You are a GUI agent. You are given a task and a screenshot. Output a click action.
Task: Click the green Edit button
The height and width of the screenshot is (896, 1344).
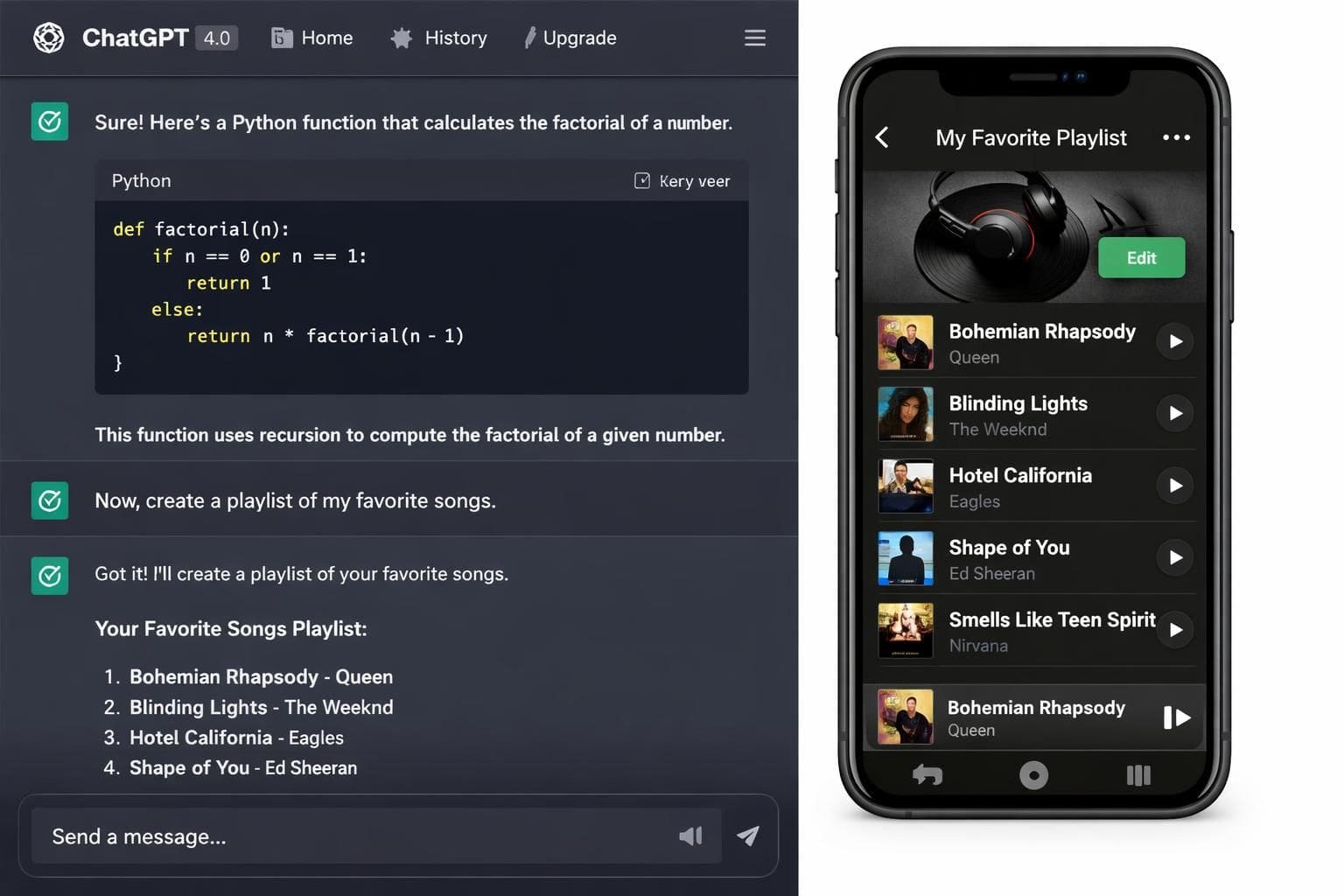pyautogui.click(x=1142, y=257)
